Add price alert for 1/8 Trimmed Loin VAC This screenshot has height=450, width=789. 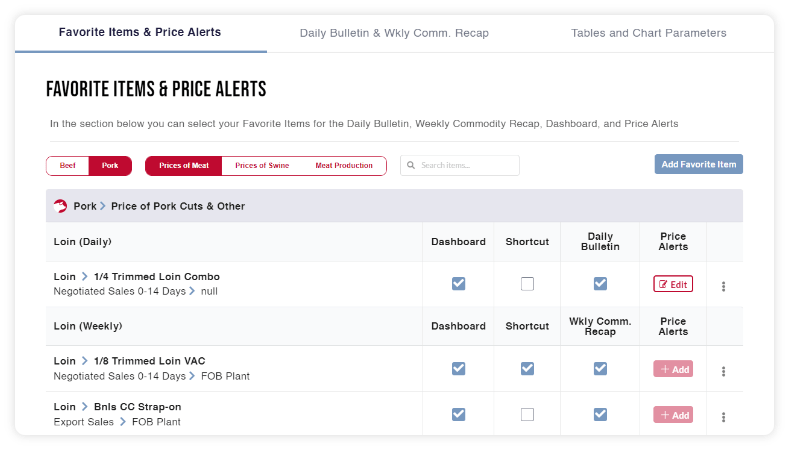673,369
